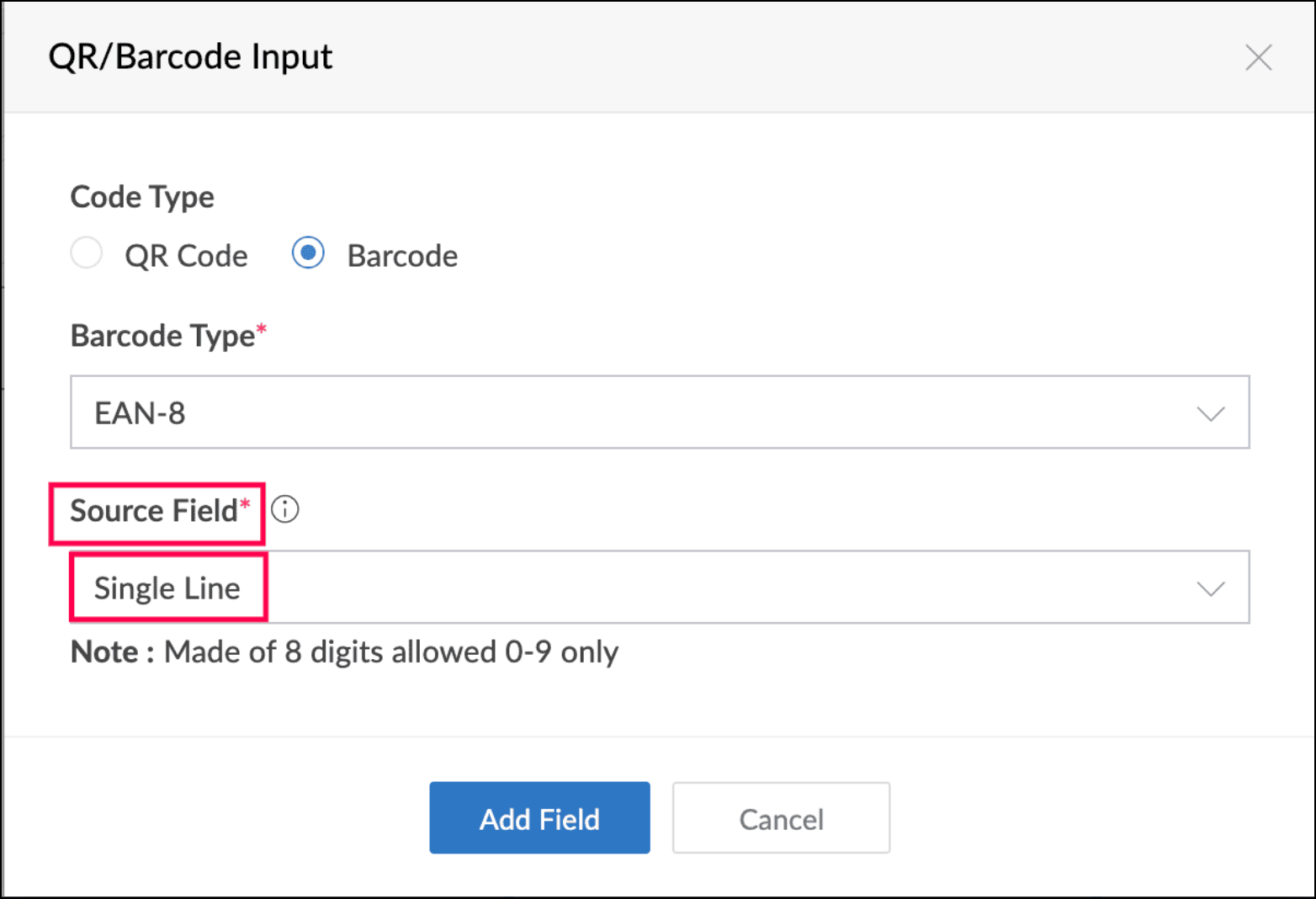The height and width of the screenshot is (899, 1316).
Task: Click the EAN-8 selected value
Action: (x=141, y=413)
